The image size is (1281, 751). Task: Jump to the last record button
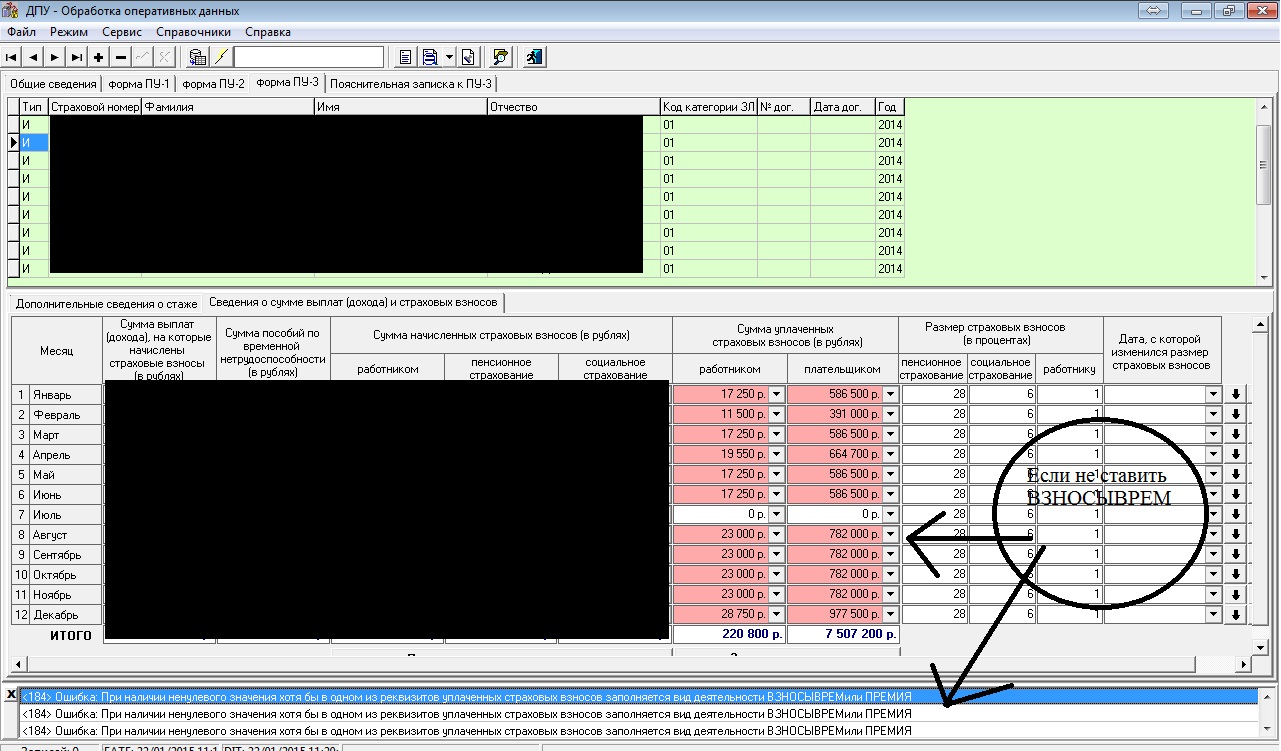[78, 57]
